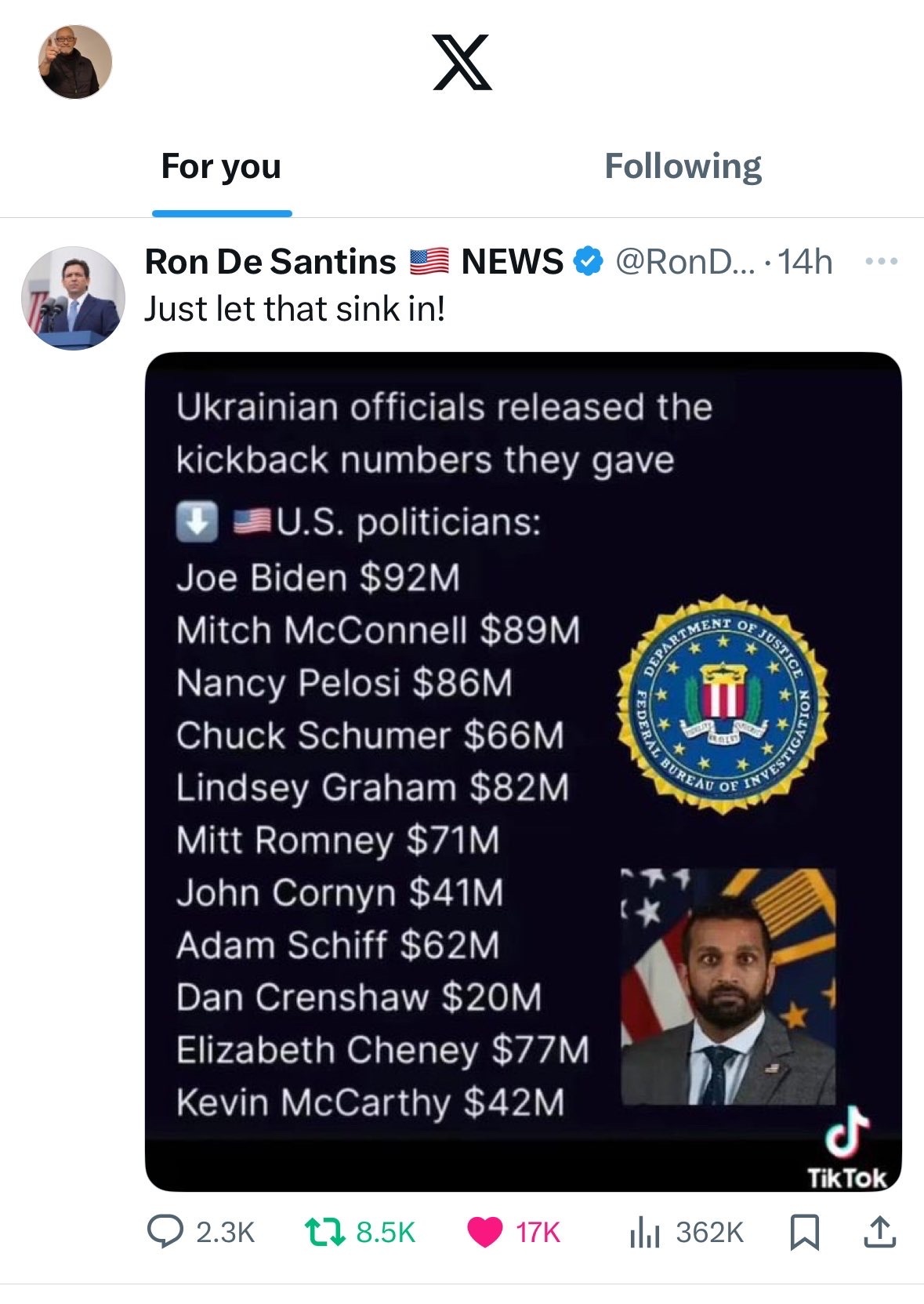924x1304 pixels.
Task: Open the @RonD... handle link
Action: coord(685,261)
